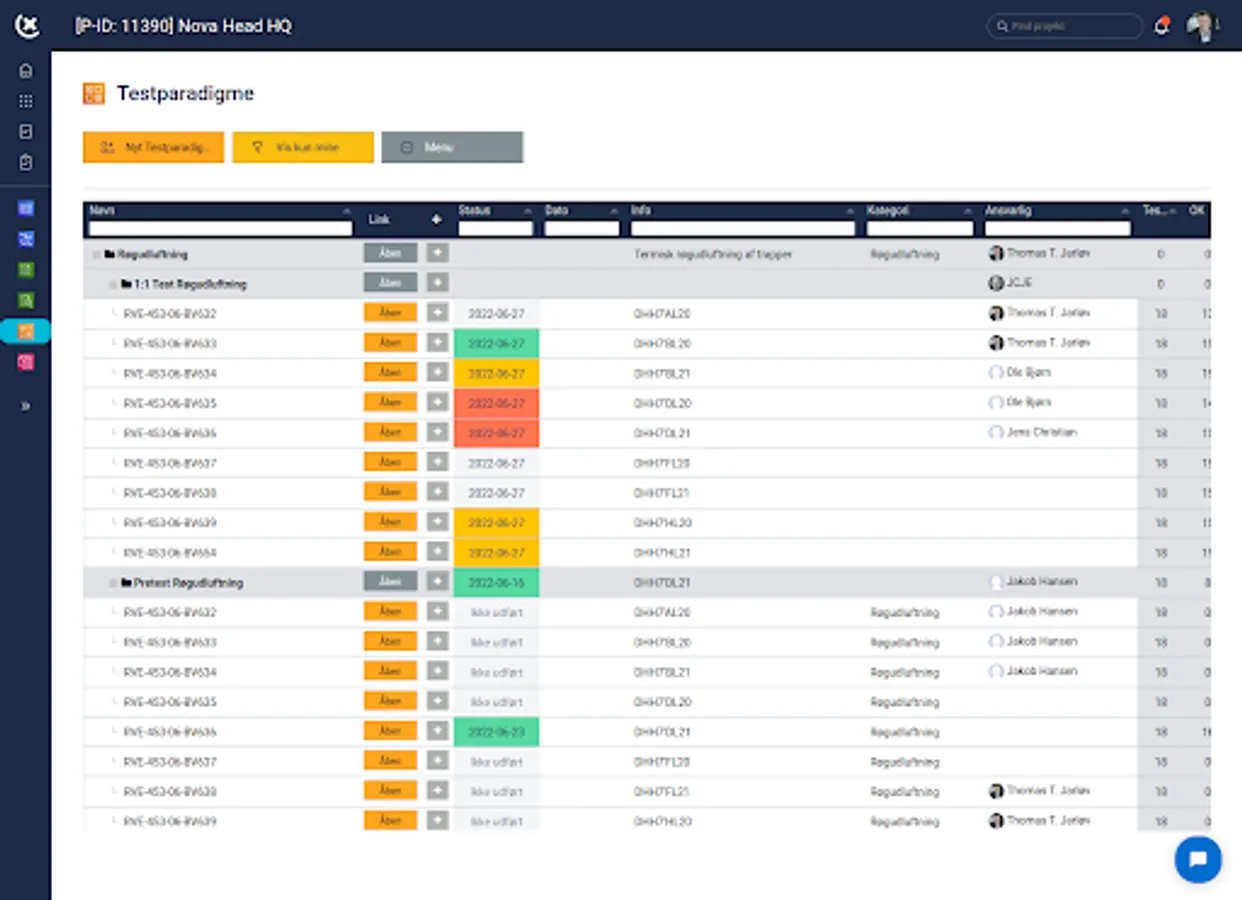
Task: Sort by the Ansvarlig column arrow
Action: point(1125,211)
